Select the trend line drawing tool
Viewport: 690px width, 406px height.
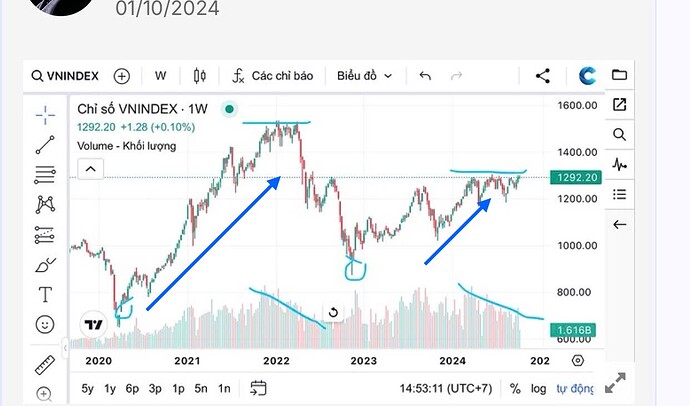45,144
